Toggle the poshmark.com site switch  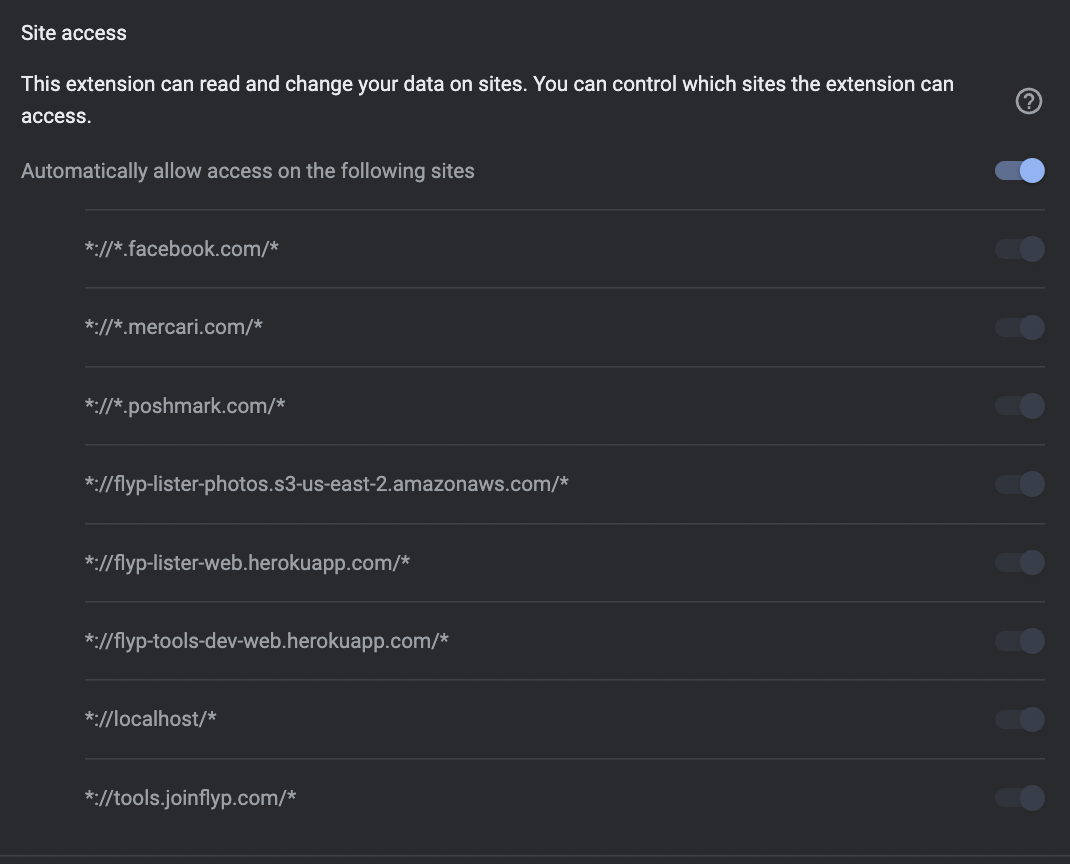tap(1020, 406)
